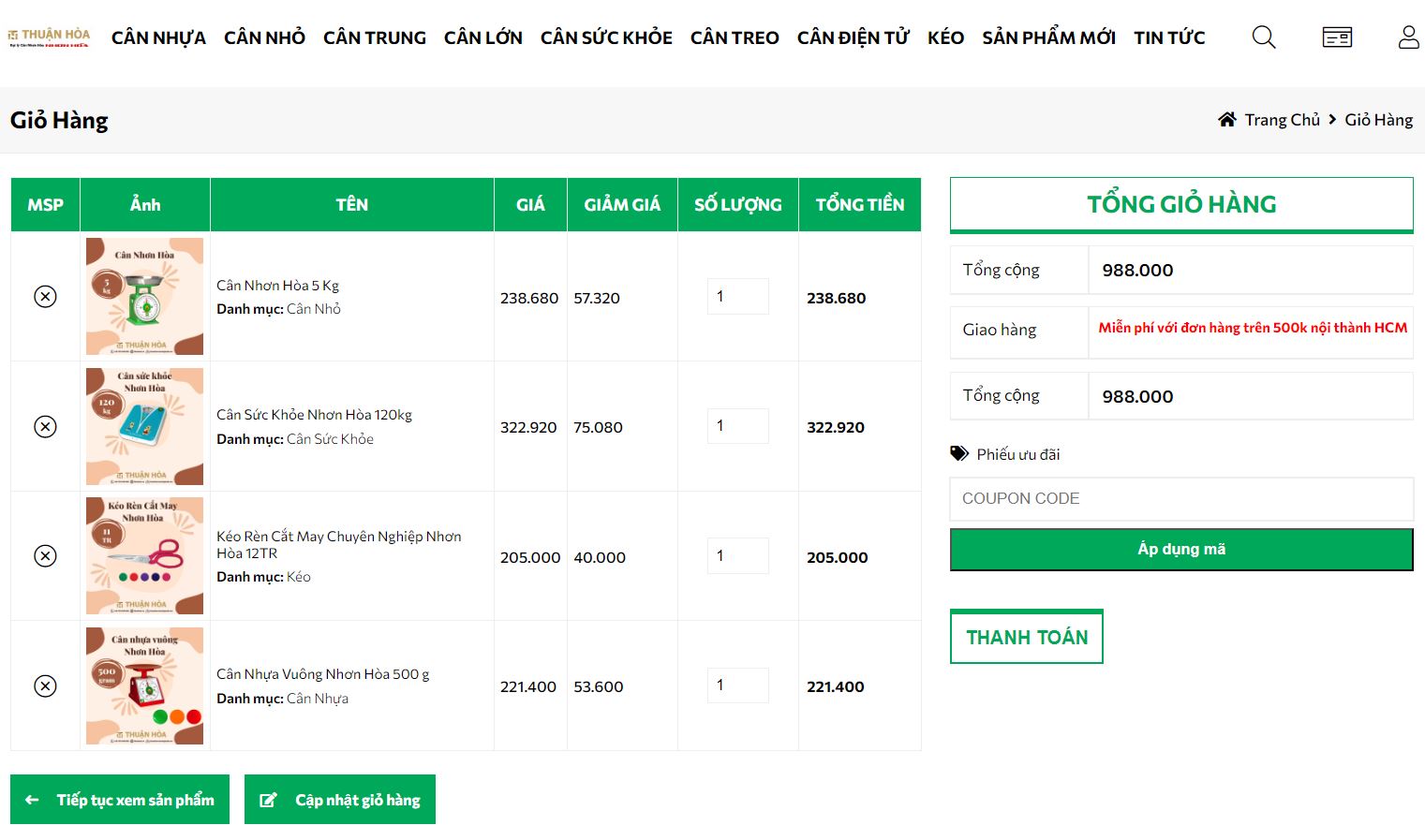The height and width of the screenshot is (840, 1425).
Task: Click product name Cân Sức Khỏe Nhơn Hòa 120kg
Action: tap(314, 415)
